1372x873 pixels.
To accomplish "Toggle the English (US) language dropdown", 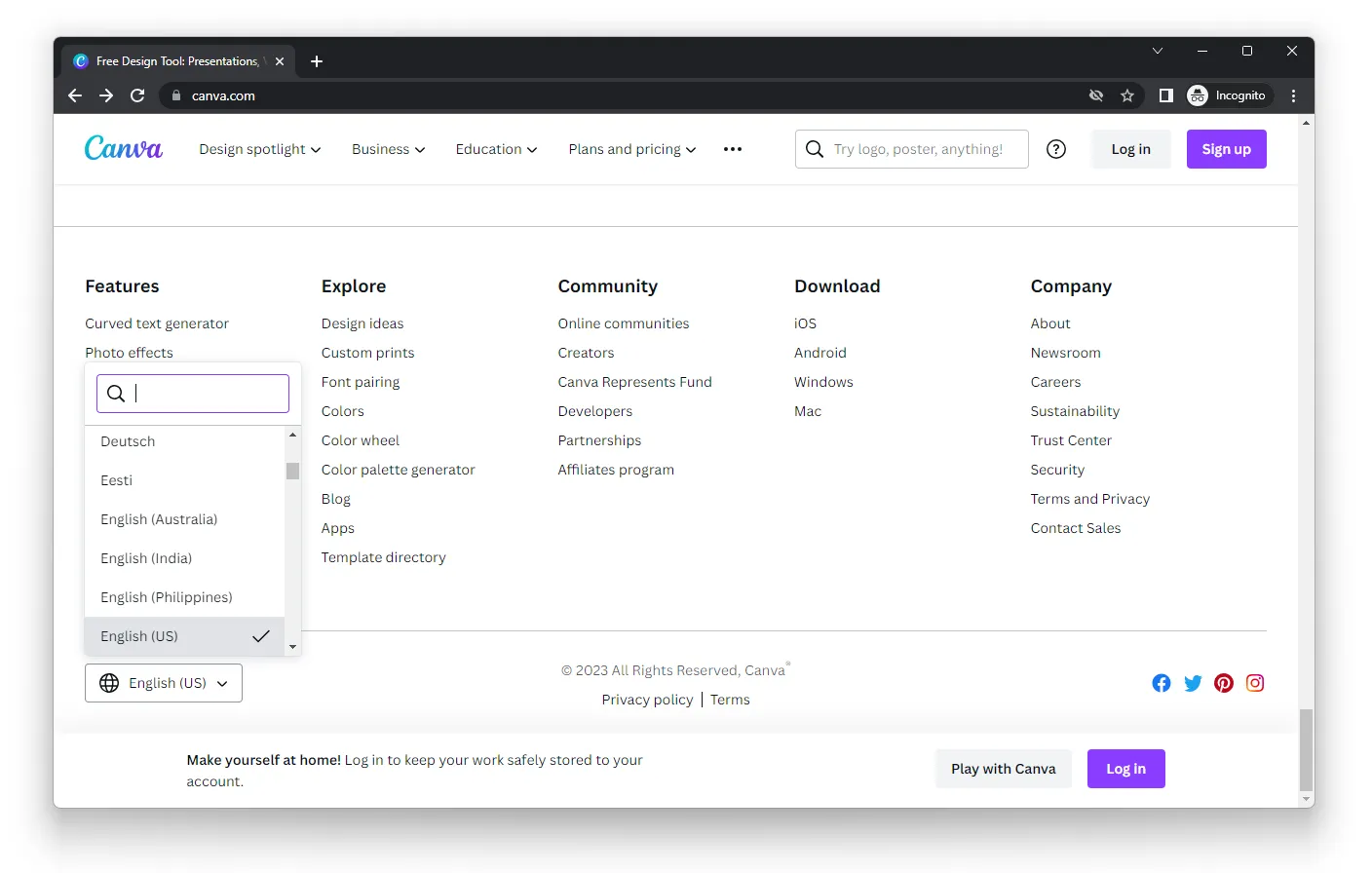I will 164,683.
